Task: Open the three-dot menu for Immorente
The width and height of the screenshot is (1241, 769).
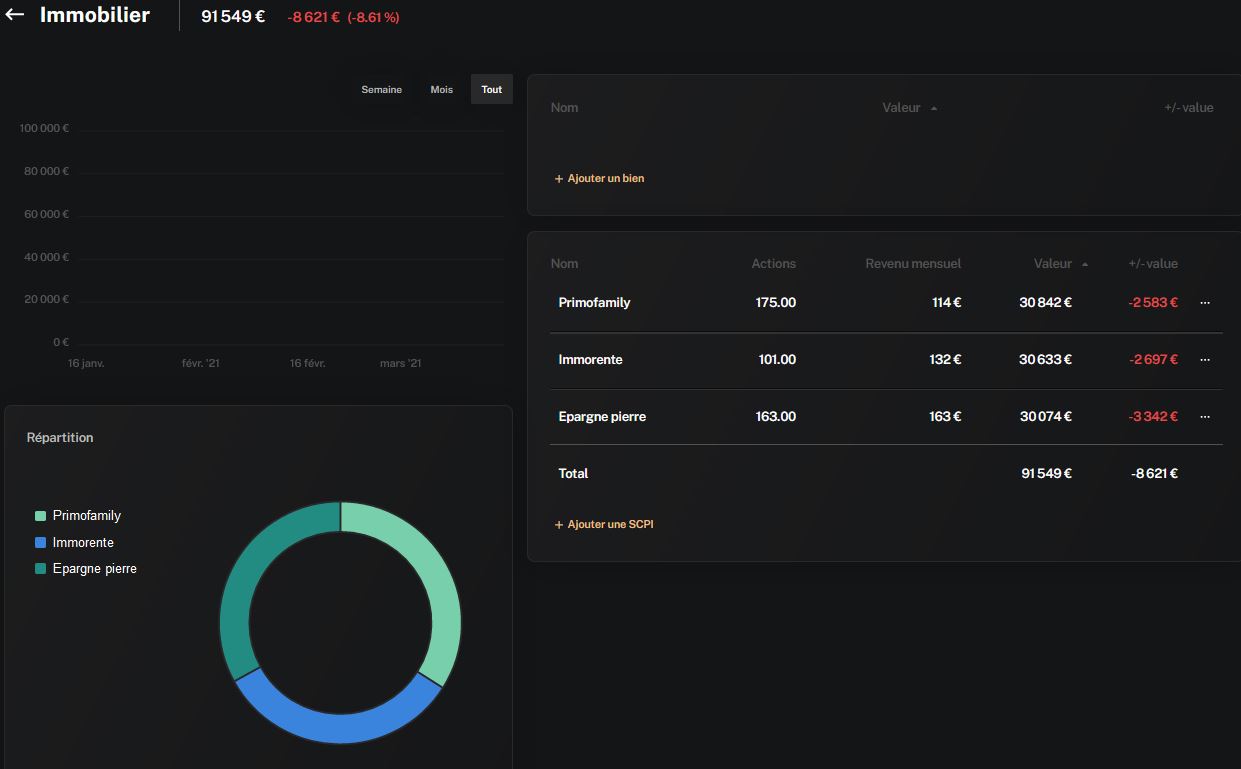Action: coord(1204,360)
